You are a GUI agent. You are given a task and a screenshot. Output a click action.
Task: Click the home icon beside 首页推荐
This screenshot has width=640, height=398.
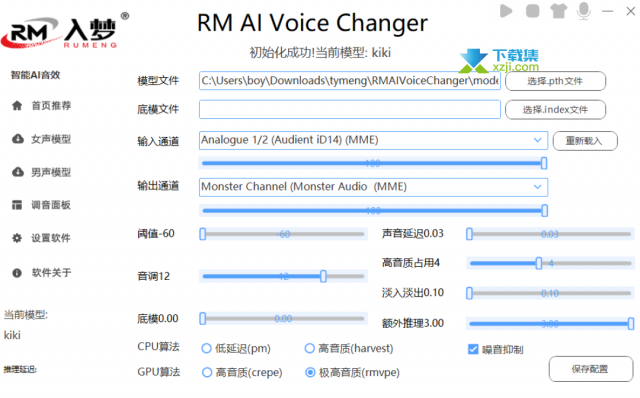[x=17, y=106]
